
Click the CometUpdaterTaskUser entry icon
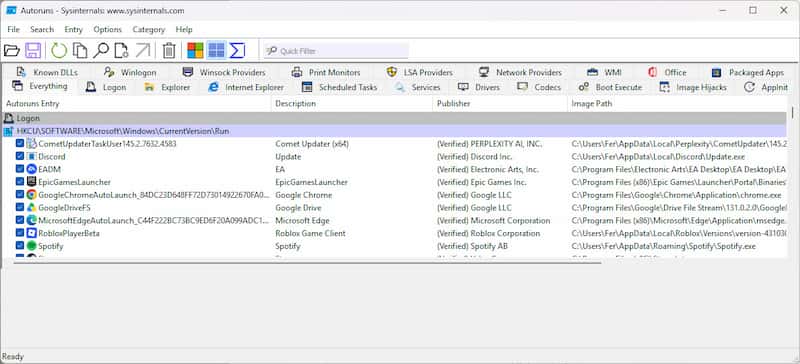(x=32, y=144)
